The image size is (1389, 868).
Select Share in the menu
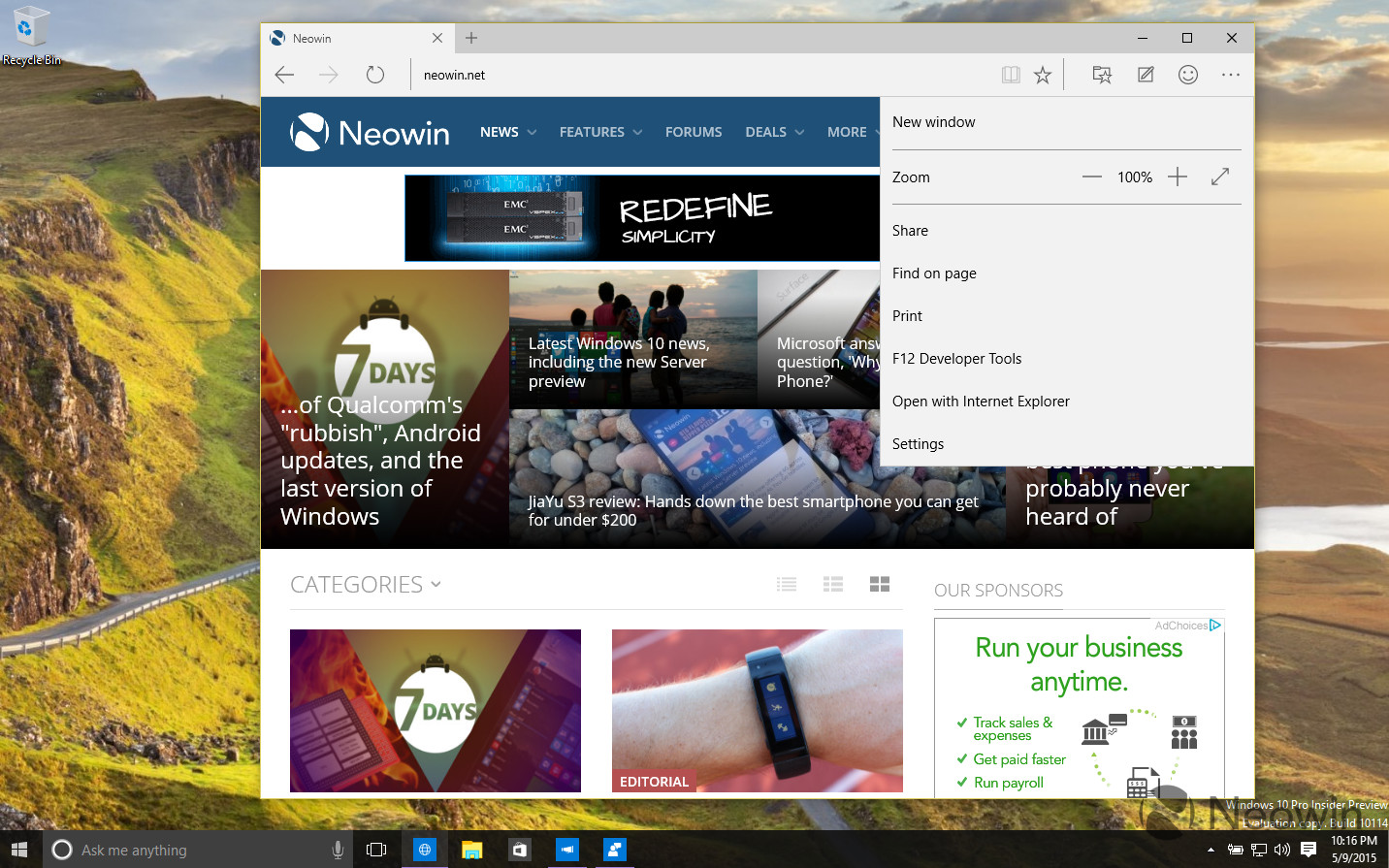[x=1067, y=231]
